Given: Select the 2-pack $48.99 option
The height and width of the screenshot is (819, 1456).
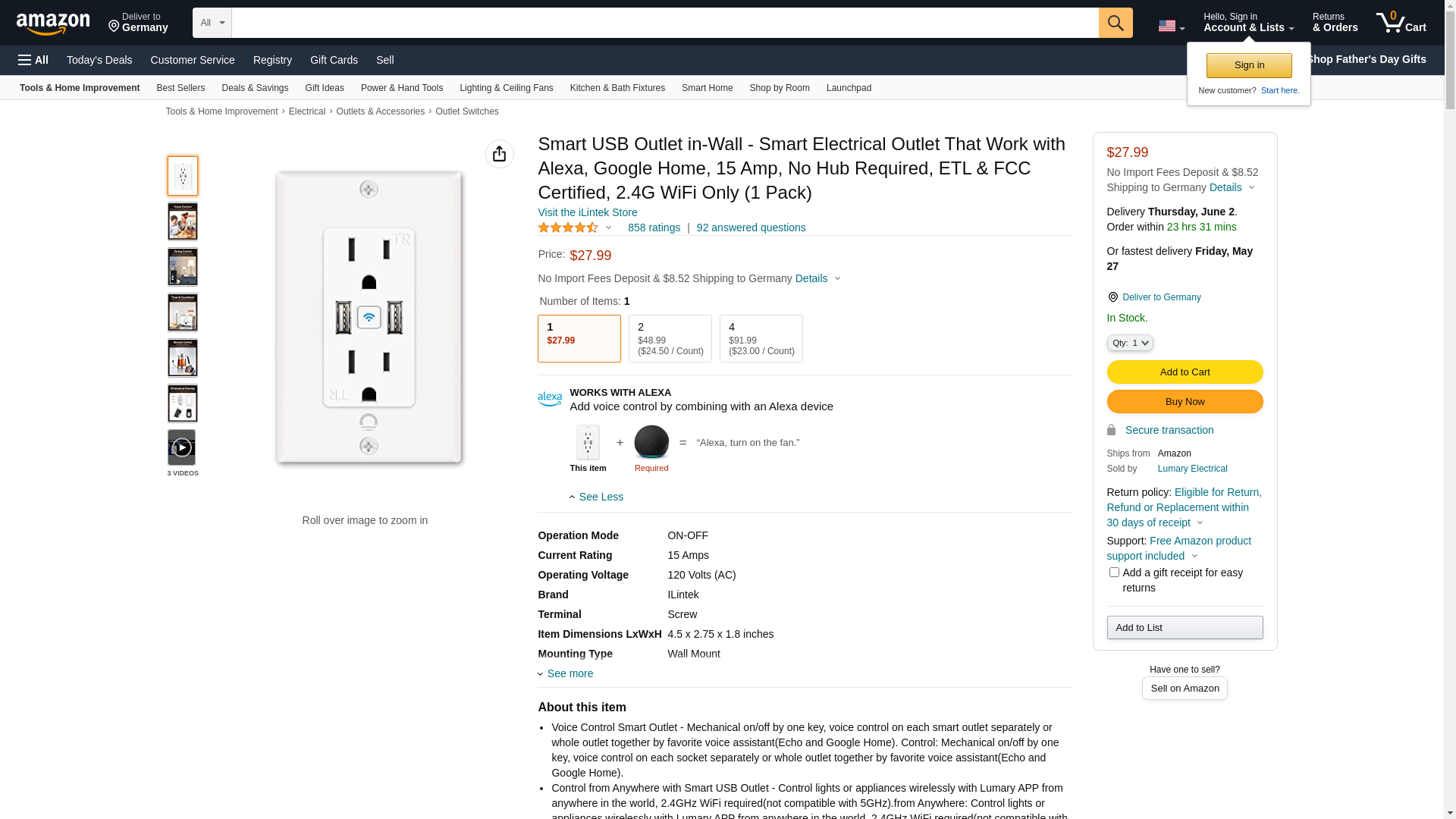Looking at the screenshot, I should click(x=670, y=338).
